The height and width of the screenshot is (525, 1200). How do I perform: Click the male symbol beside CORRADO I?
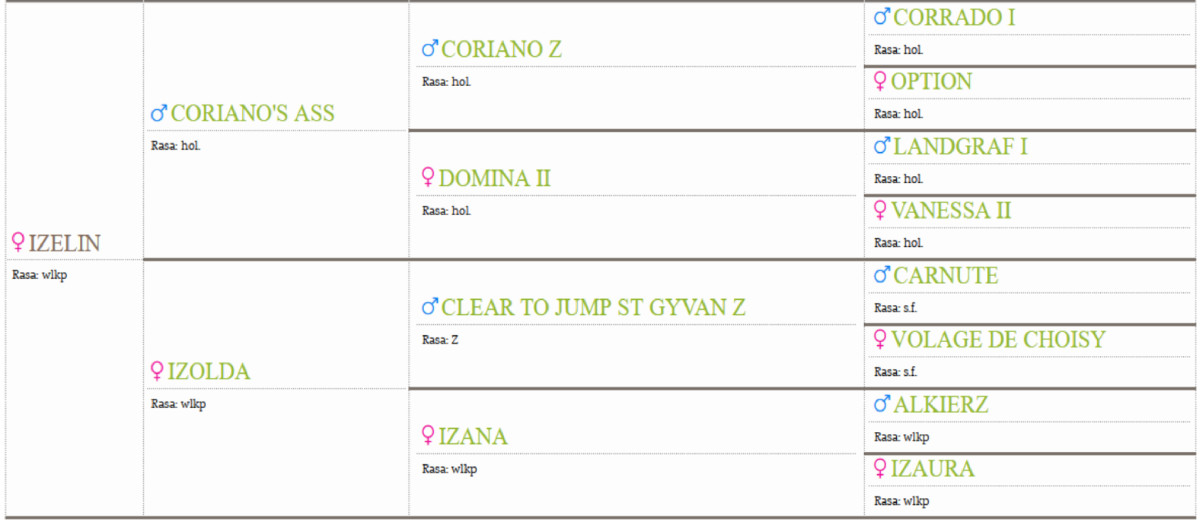(882, 18)
